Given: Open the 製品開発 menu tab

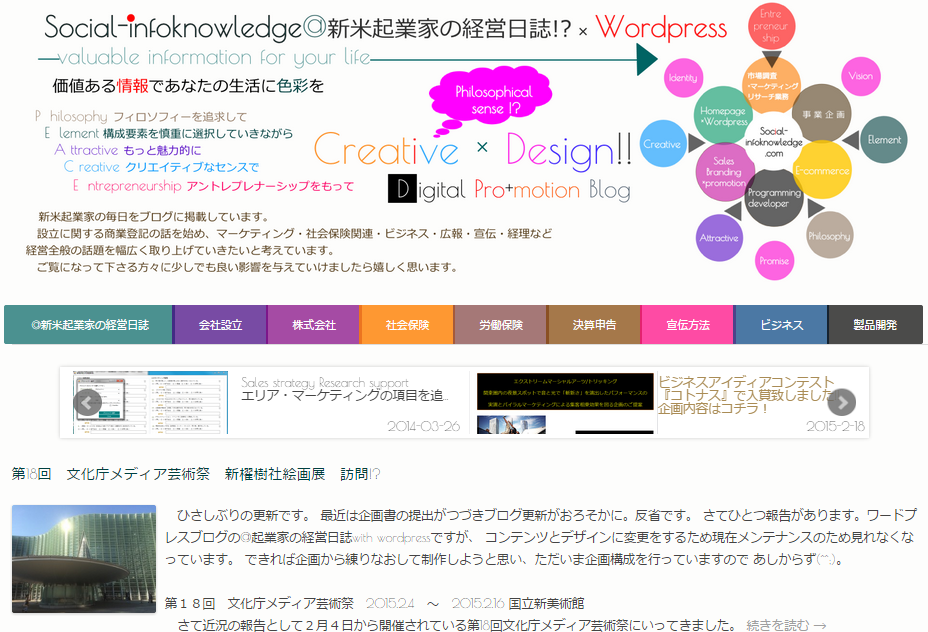Looking at the screenshot, I should [x=875, y=324].
